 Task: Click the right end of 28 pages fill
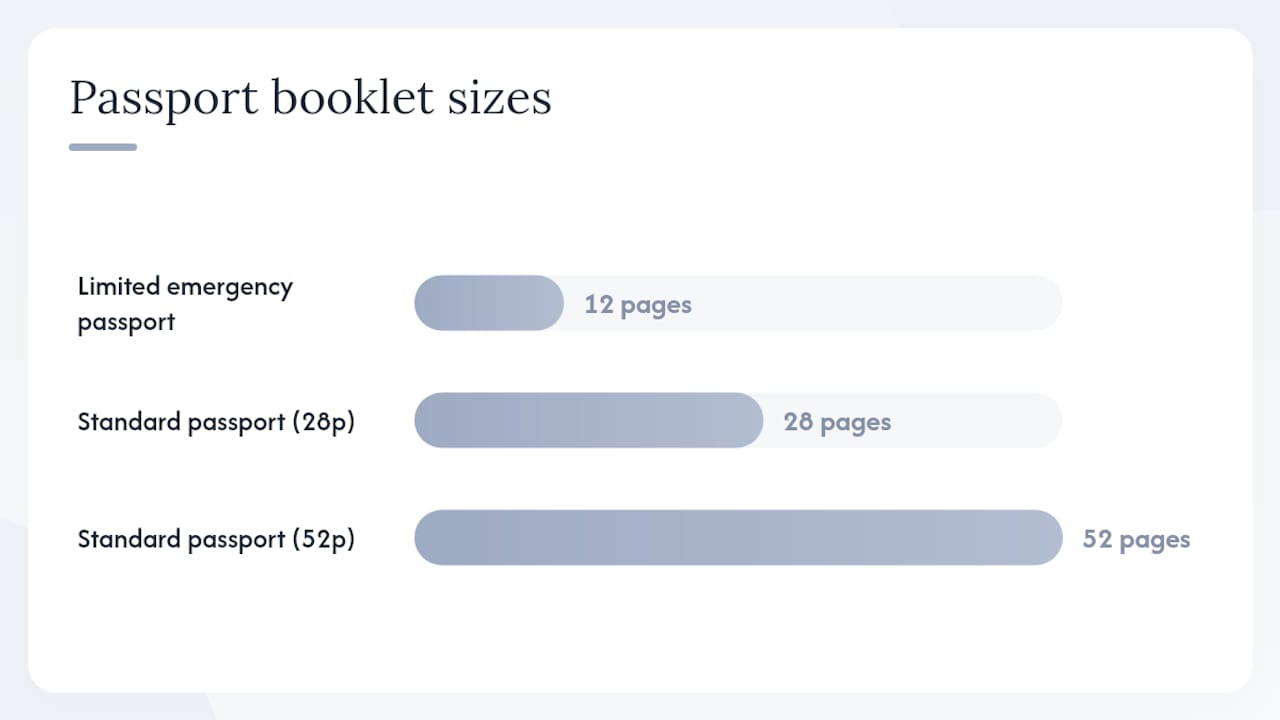click(750, 420)
